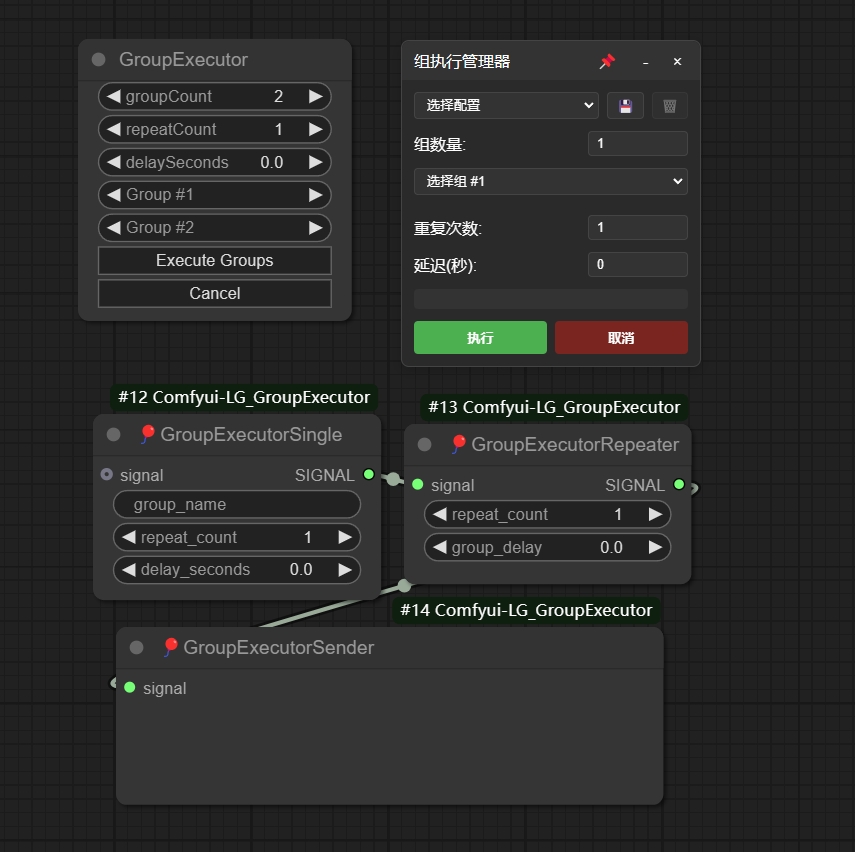Image resolution: width=855 pixels, height=852 pixels.
Task: Select next option for Group #1
Action: pyautogui.click(x=316, y=195)
